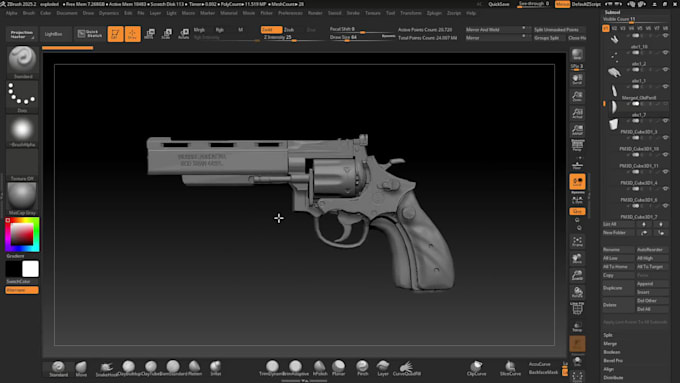The width and height of the screenshot is (680, 383).
Task: Adjust the Draw Size slider
Action: [356, 38]
